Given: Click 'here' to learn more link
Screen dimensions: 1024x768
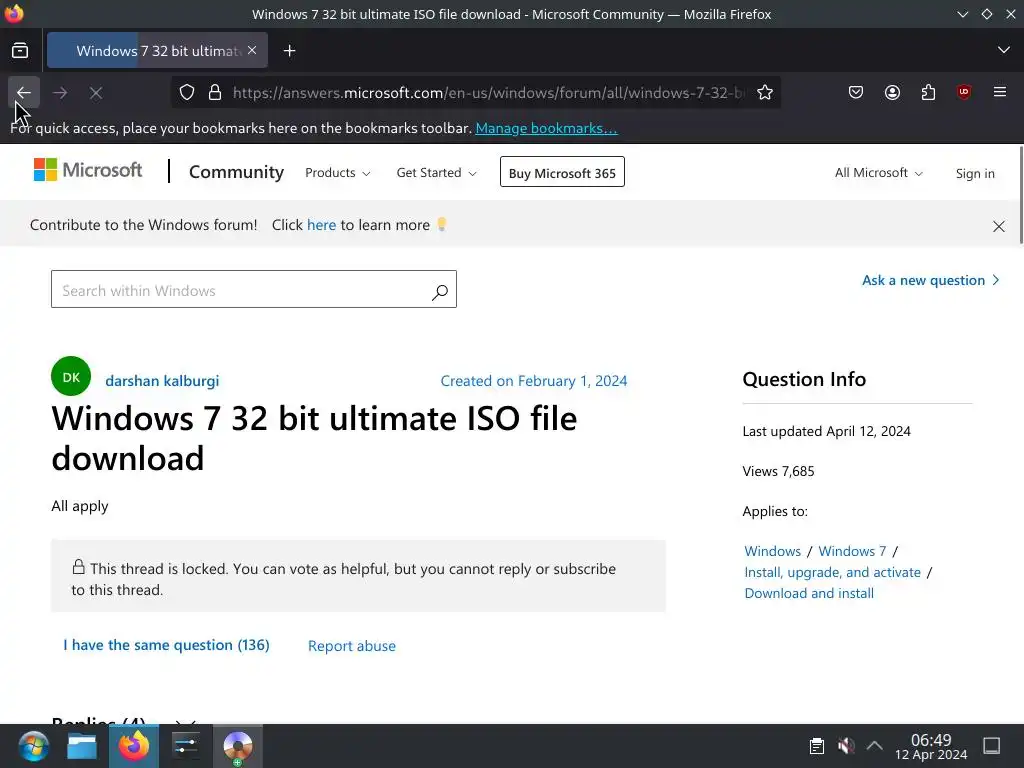Looking at the screenshot, I should tap(321, 225).
